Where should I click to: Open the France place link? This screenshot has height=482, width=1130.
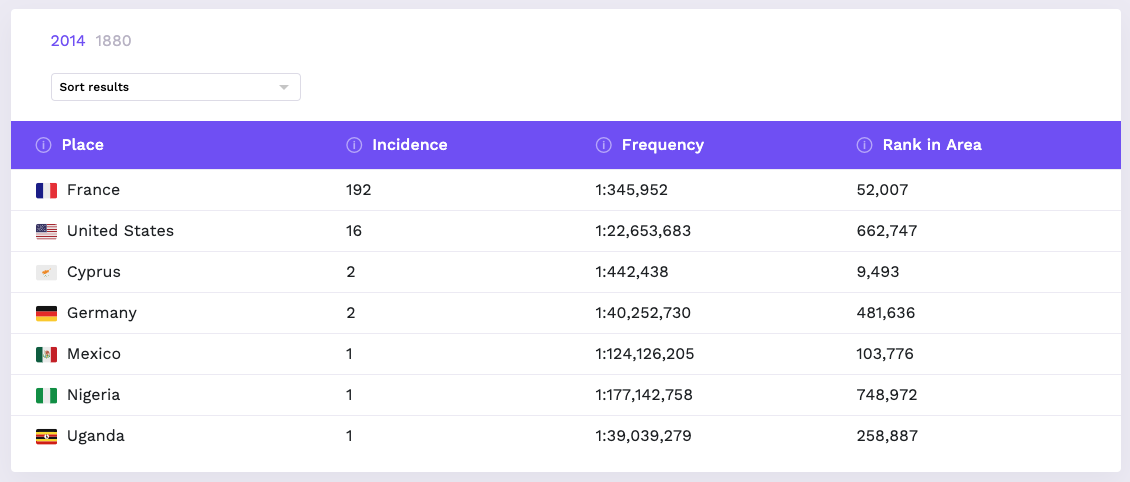point(93,190)
